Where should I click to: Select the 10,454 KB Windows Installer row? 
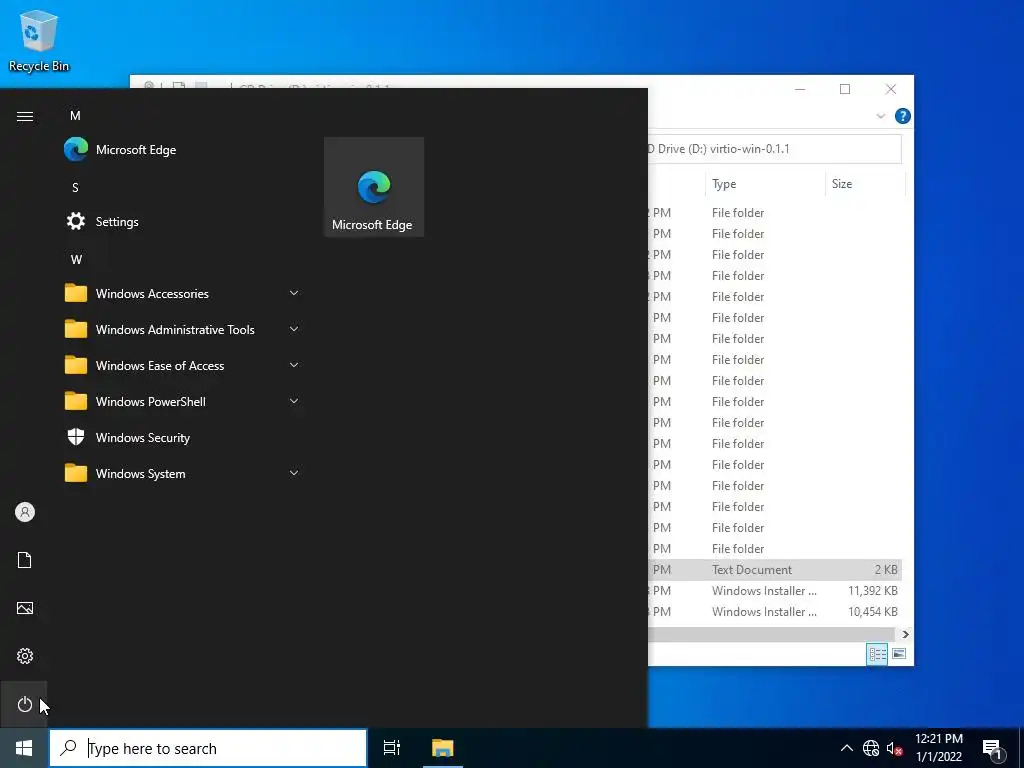(x=775, y=611)
